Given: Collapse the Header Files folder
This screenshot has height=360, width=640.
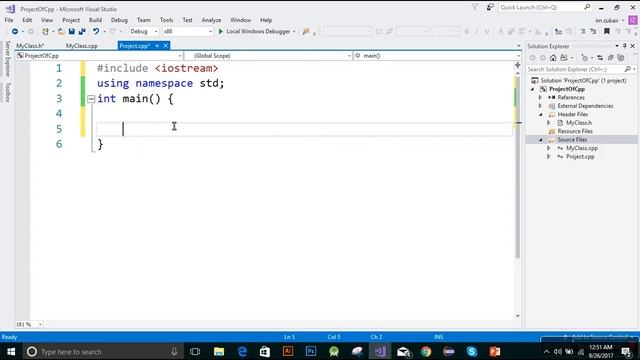Looking at the screenshot, I should 541,115.
